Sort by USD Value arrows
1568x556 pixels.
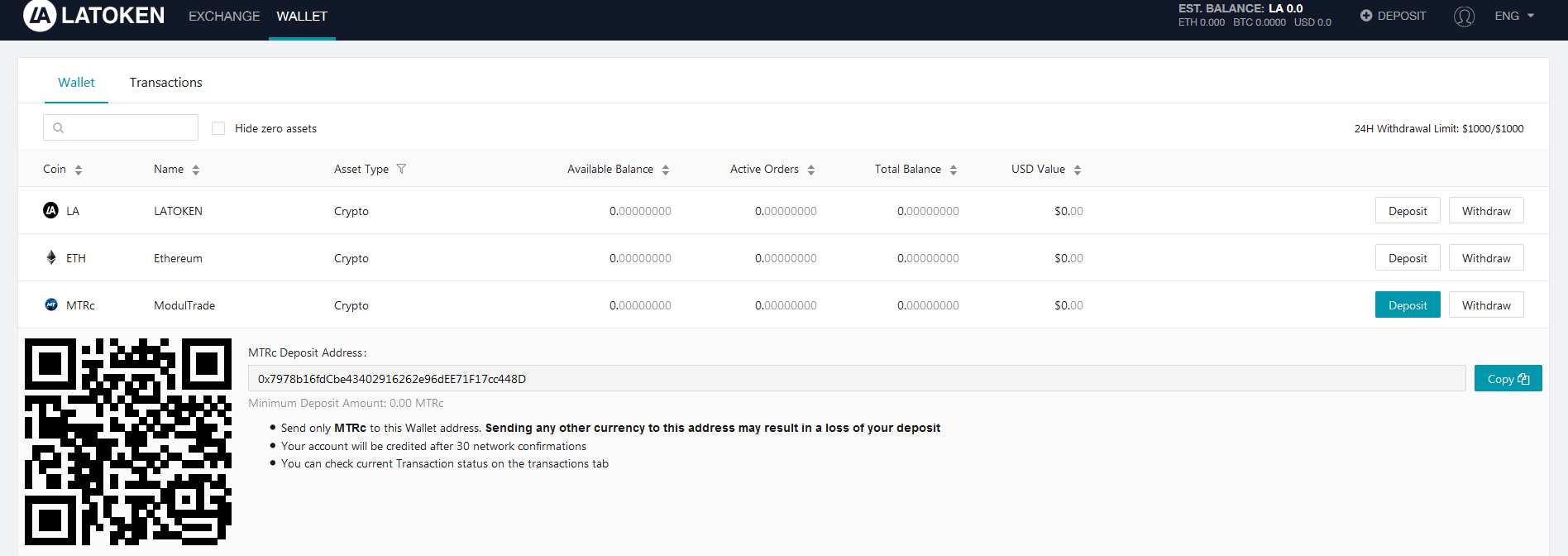(x=1078, y=170)
